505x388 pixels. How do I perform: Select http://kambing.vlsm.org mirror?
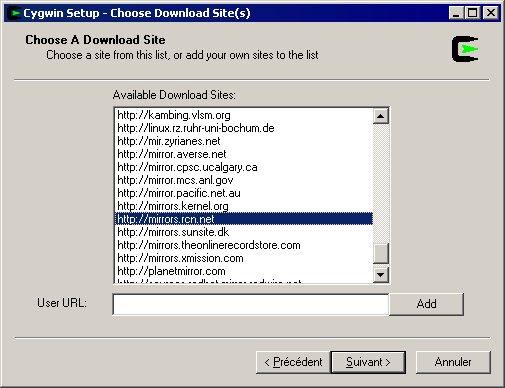pos(244,115)
